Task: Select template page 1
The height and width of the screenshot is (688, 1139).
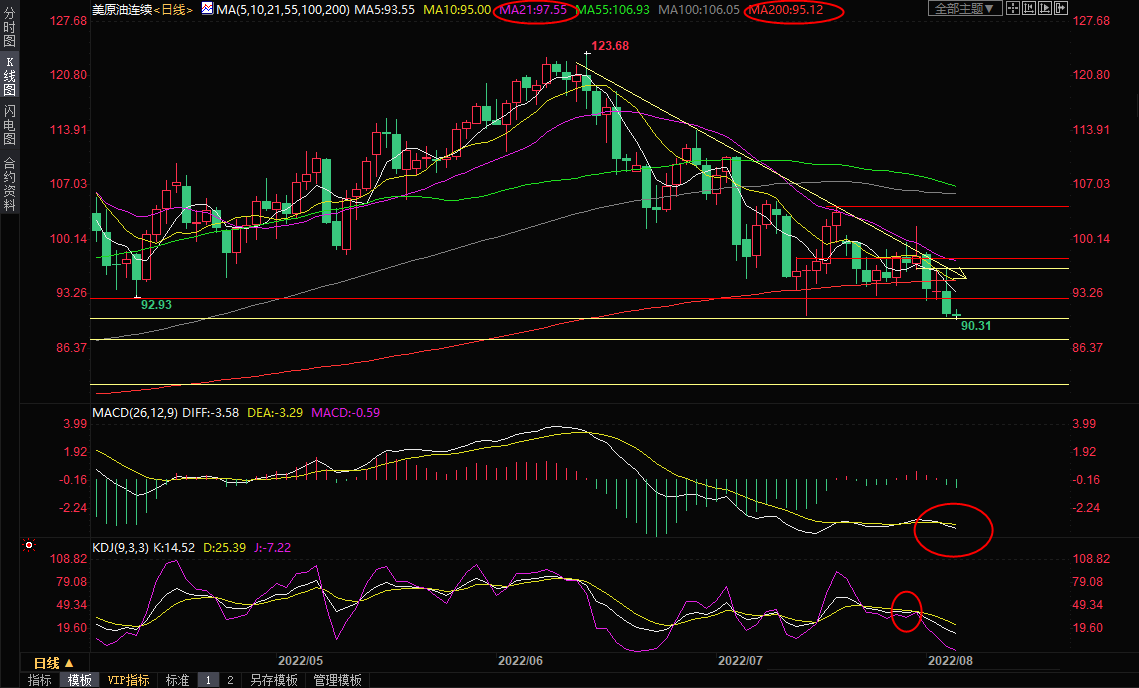Action: tap(208, 680)
